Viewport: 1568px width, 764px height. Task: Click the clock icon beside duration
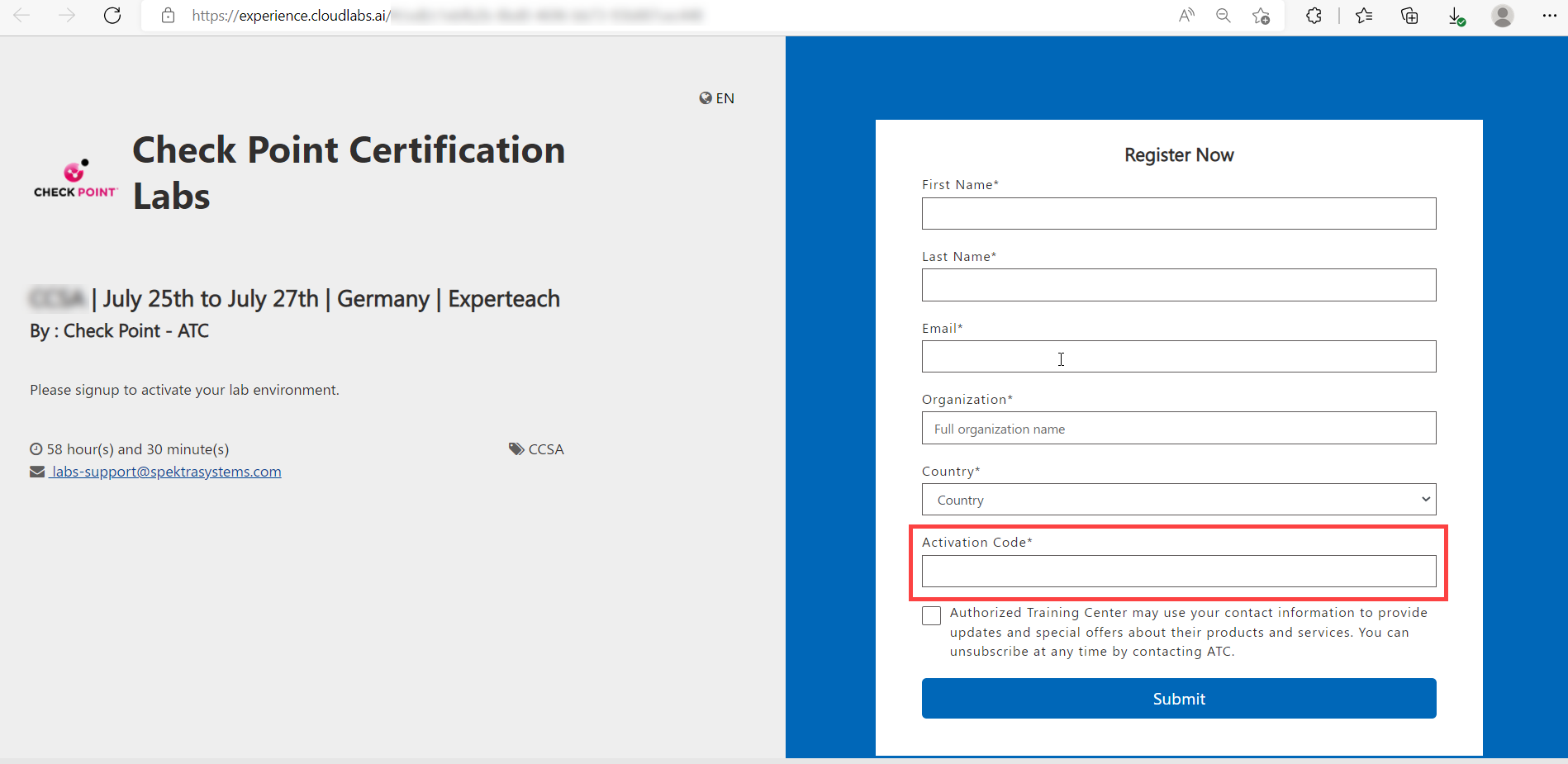(36, 449)
